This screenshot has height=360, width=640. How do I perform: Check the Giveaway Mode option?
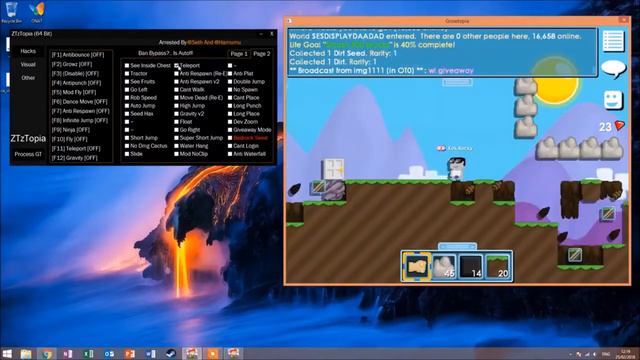230,130
